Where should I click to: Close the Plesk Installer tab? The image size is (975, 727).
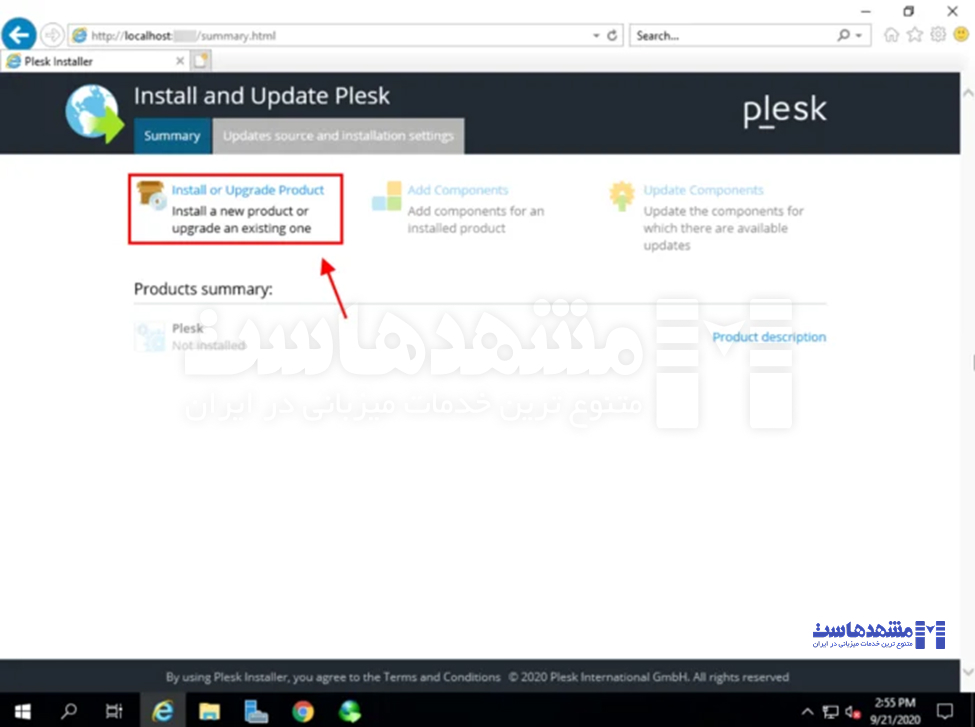tap(180, 61)
